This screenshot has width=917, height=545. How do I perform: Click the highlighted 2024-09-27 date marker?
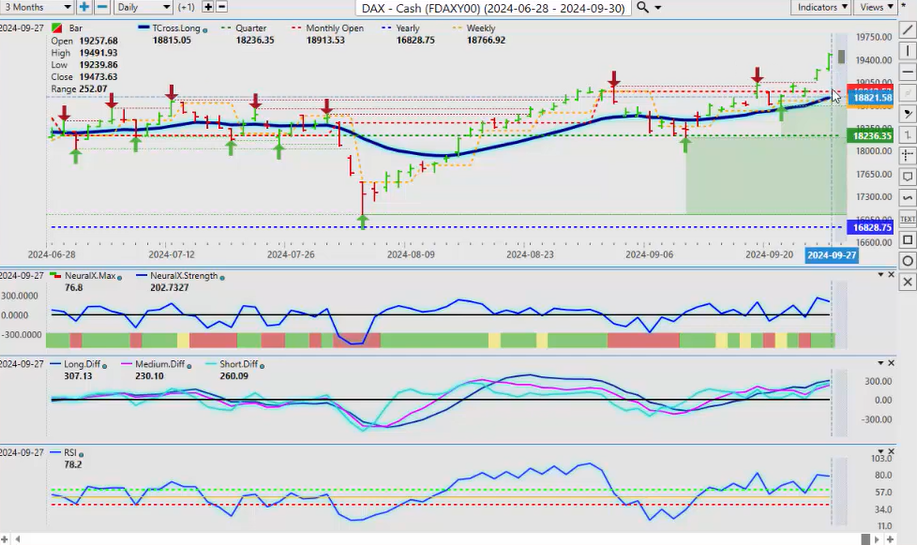click(x=832, y=255)
